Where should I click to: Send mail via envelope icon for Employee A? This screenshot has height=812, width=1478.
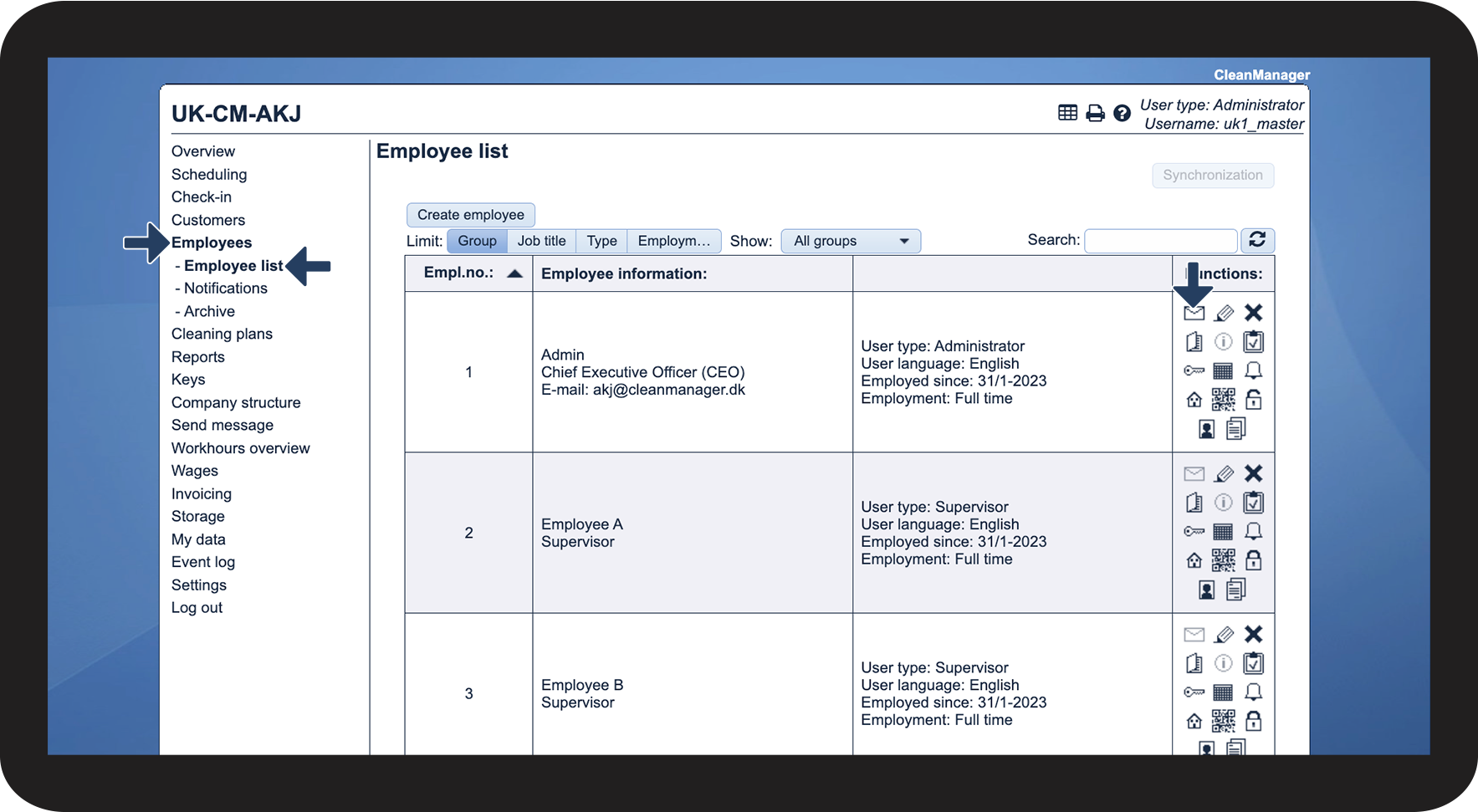pyautogui.click(x=1194, y=474)
